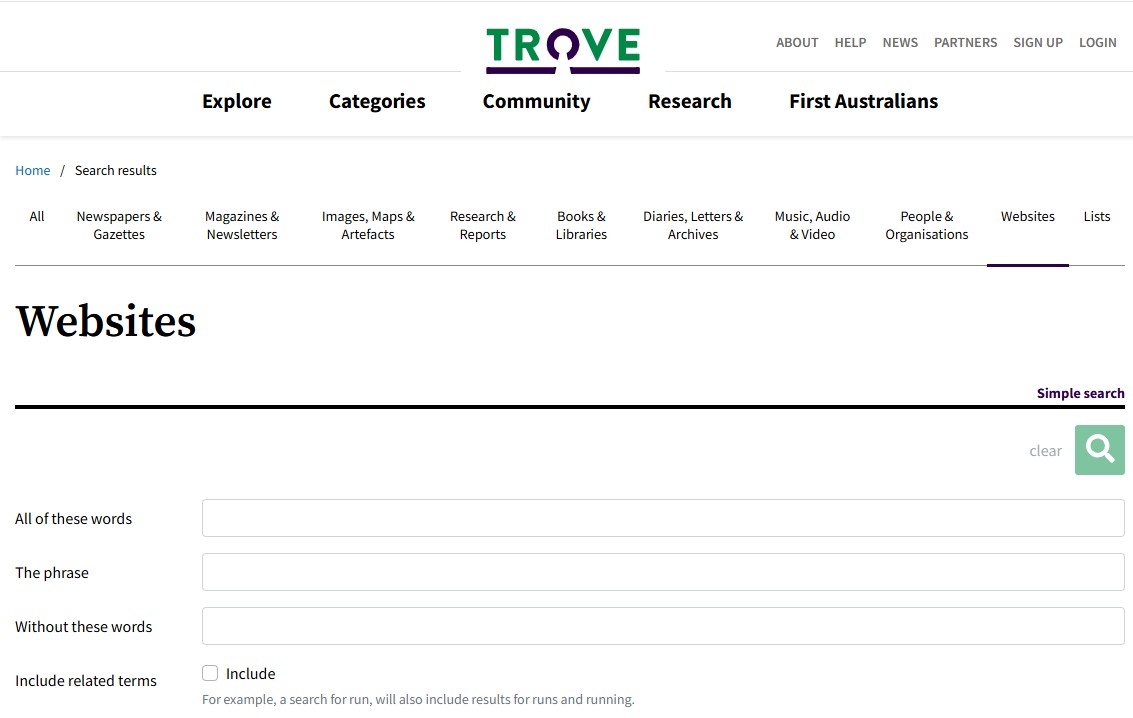Switch to the All results tab
This screenshot has height=718, width=1133.
pyautogui.click(x=36, y=216)
